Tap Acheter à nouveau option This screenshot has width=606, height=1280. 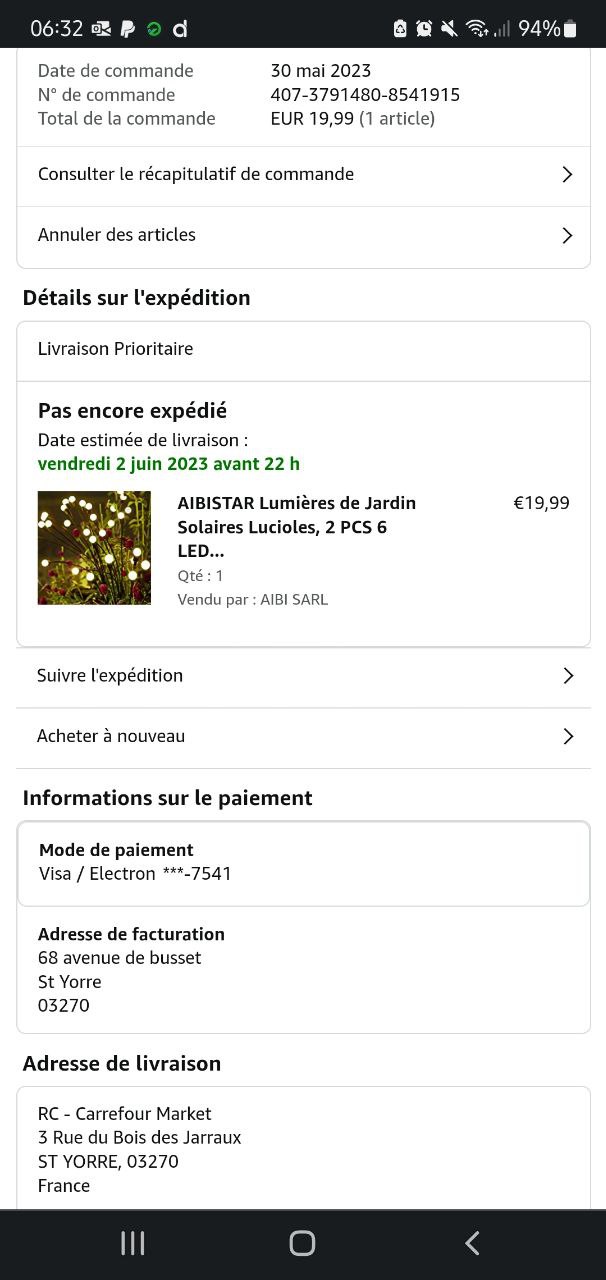pos(111,736)
